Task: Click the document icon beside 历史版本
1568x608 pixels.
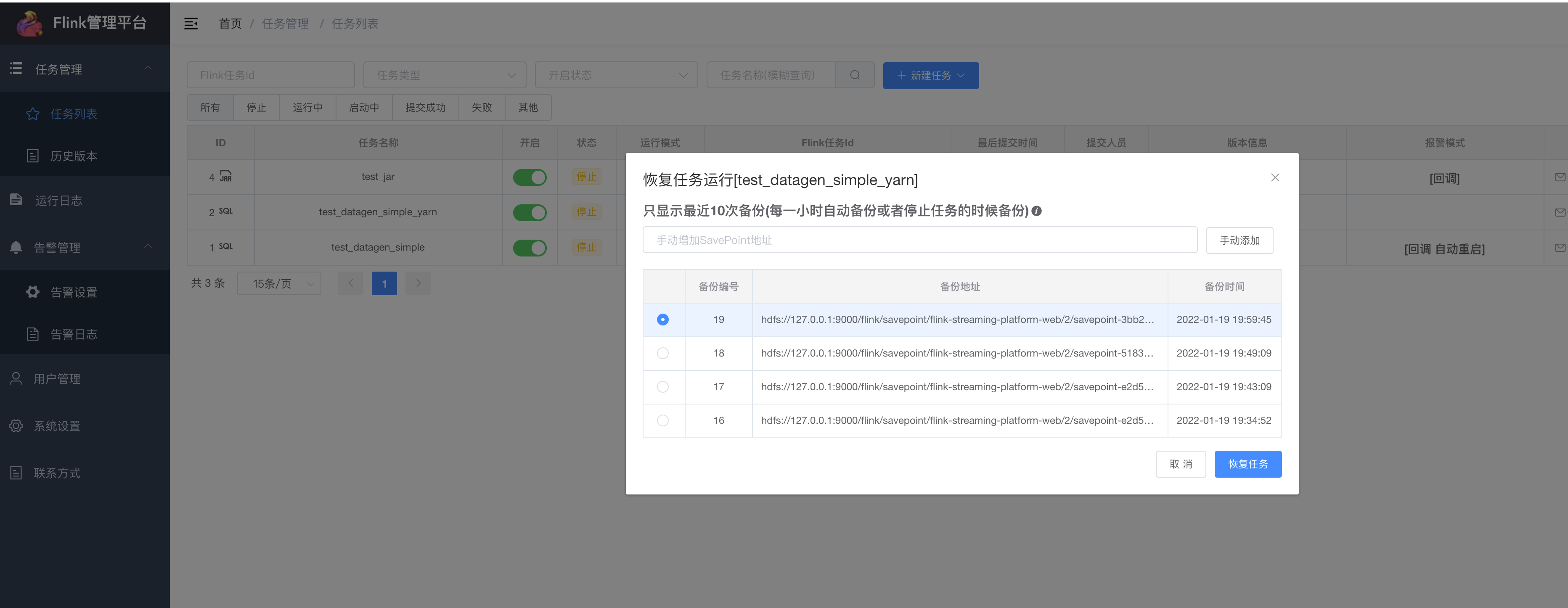Action: click(33, 156)
